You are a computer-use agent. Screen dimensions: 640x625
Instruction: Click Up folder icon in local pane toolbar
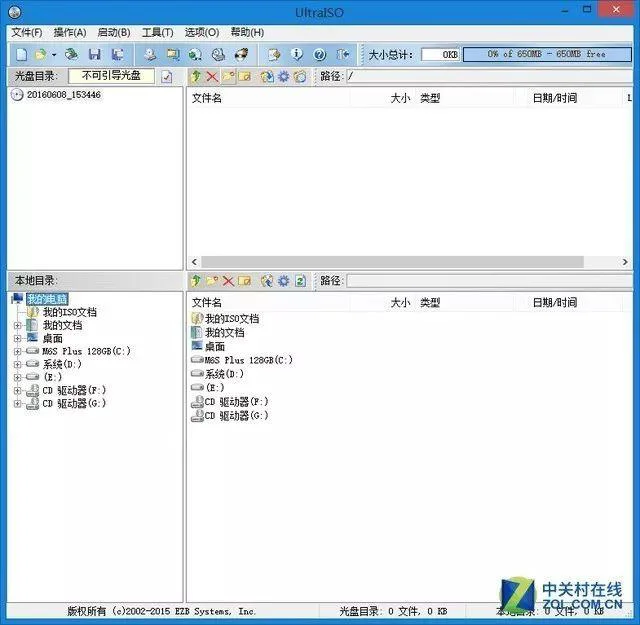pyautogui.click(x=196, y=281)
